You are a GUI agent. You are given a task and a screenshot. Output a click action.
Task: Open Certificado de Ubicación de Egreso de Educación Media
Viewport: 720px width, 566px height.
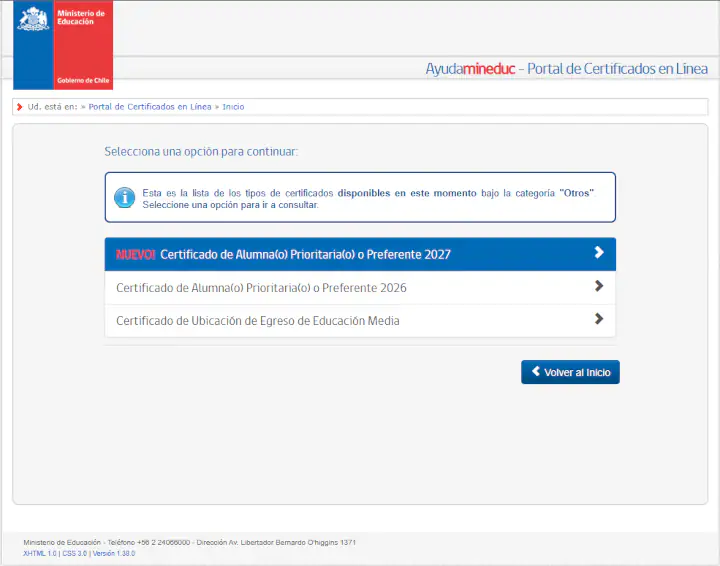(x=360, y=321)
